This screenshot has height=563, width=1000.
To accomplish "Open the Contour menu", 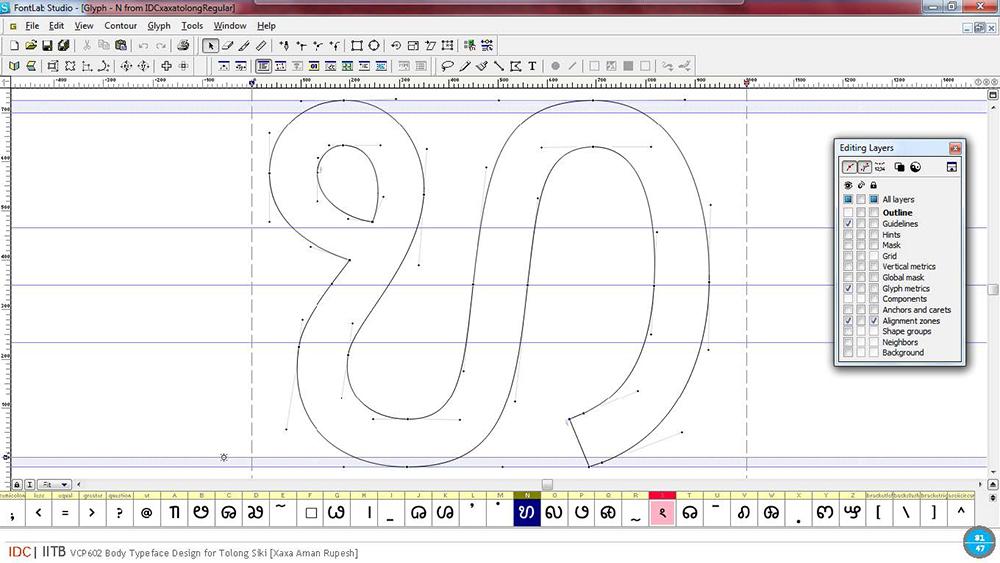I will tap(121, 26).
